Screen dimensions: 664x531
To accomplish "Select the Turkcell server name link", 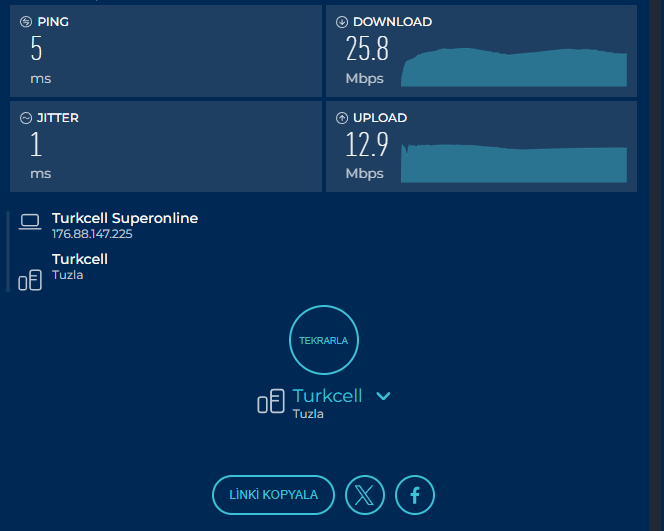I will (x=327, y=396).
